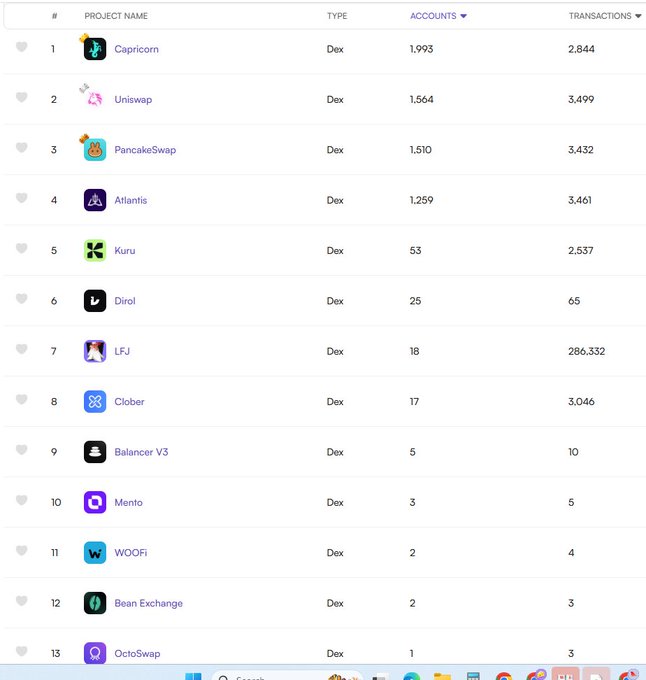Viewport: 646px width, 680px height.
Task: Click the transactions value 3,432
Action: click(581, 150)
